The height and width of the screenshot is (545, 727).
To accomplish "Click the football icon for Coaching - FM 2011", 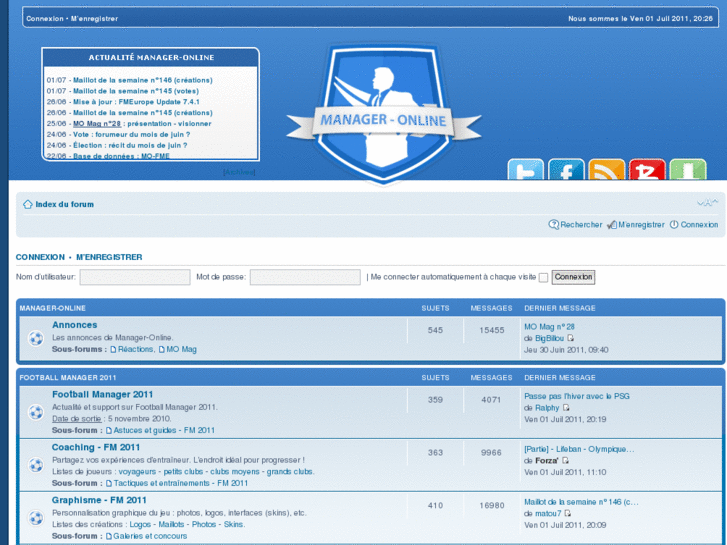I will click(36, 465).
